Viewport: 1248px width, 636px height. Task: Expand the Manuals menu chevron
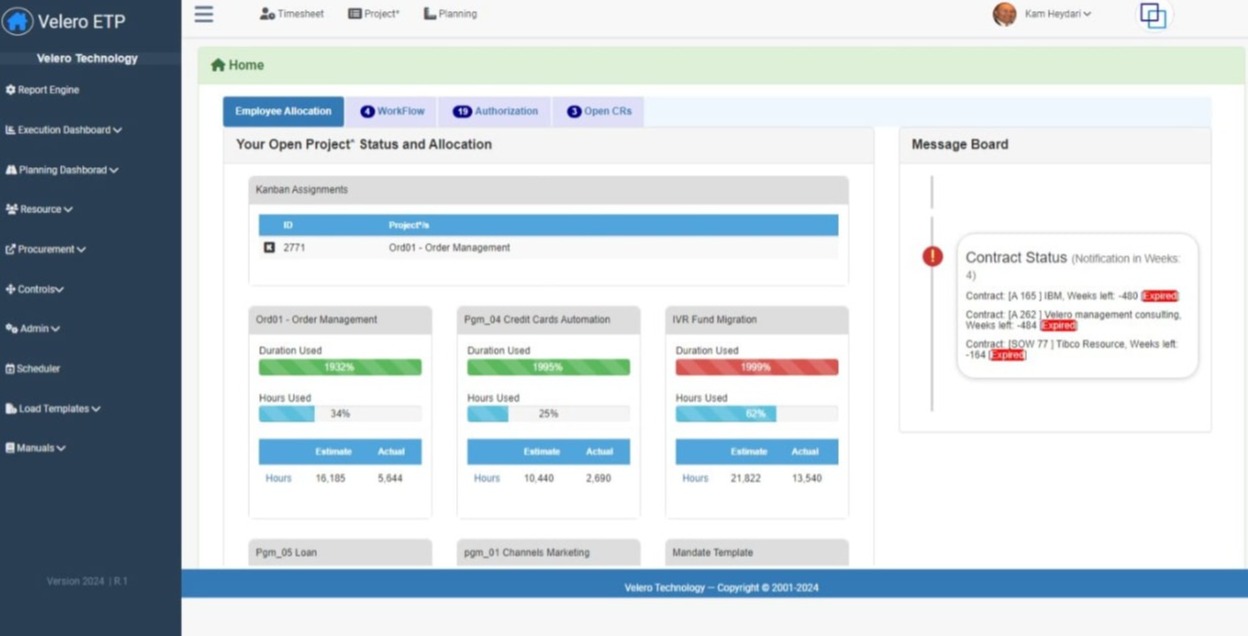point(61,449)
